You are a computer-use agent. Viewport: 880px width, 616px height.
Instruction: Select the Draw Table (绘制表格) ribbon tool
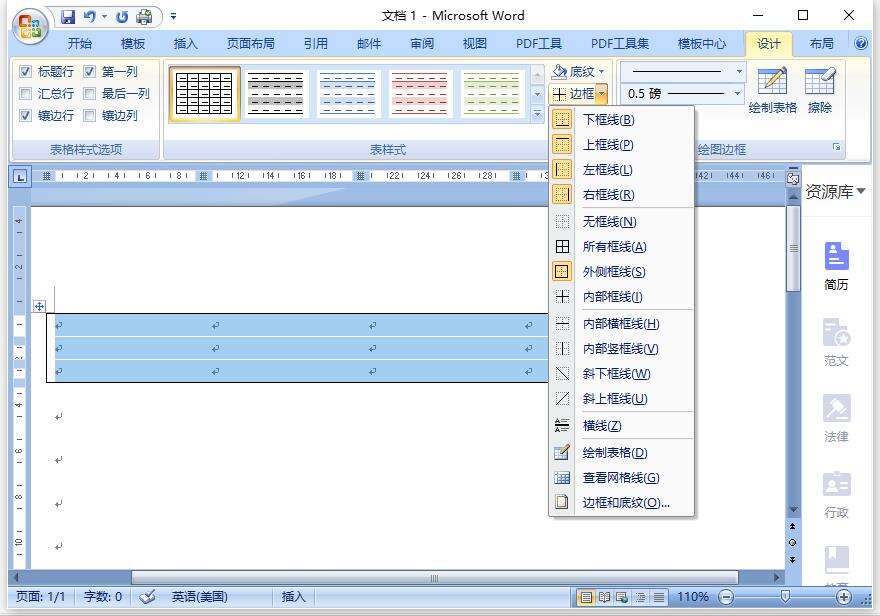pos(773,90)
